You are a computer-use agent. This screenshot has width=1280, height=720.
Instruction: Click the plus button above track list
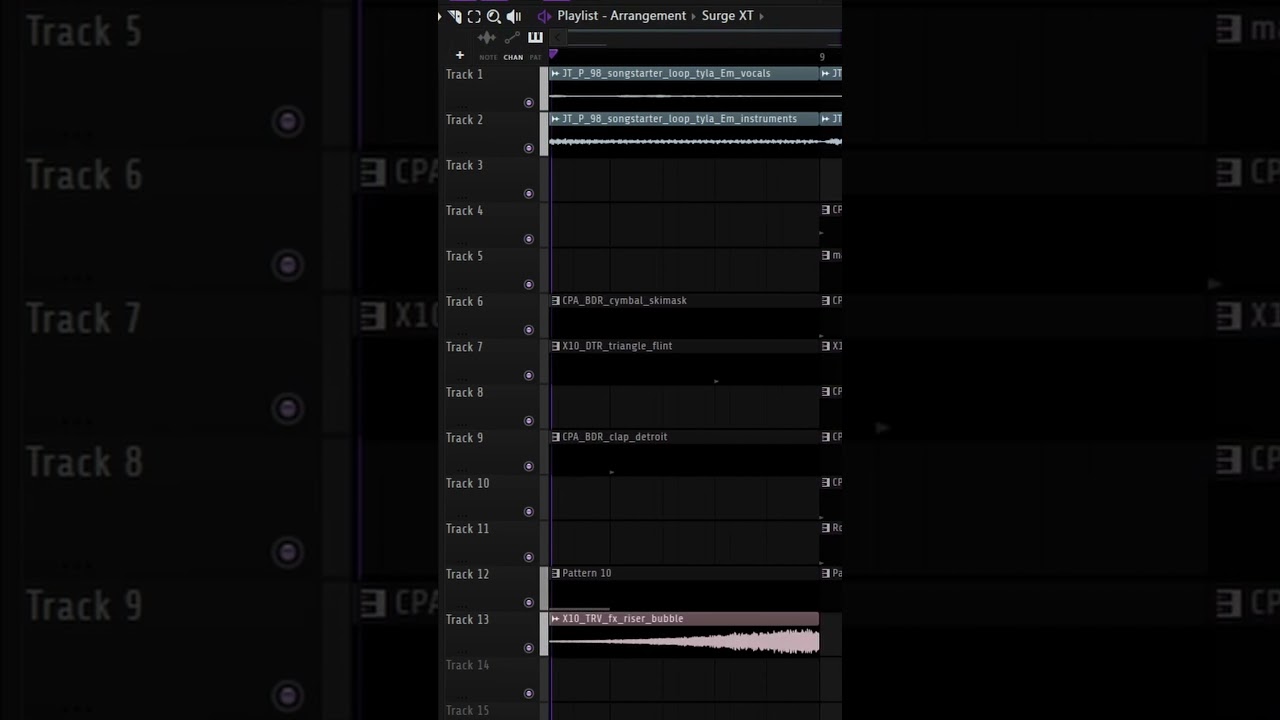pos(460,55)
